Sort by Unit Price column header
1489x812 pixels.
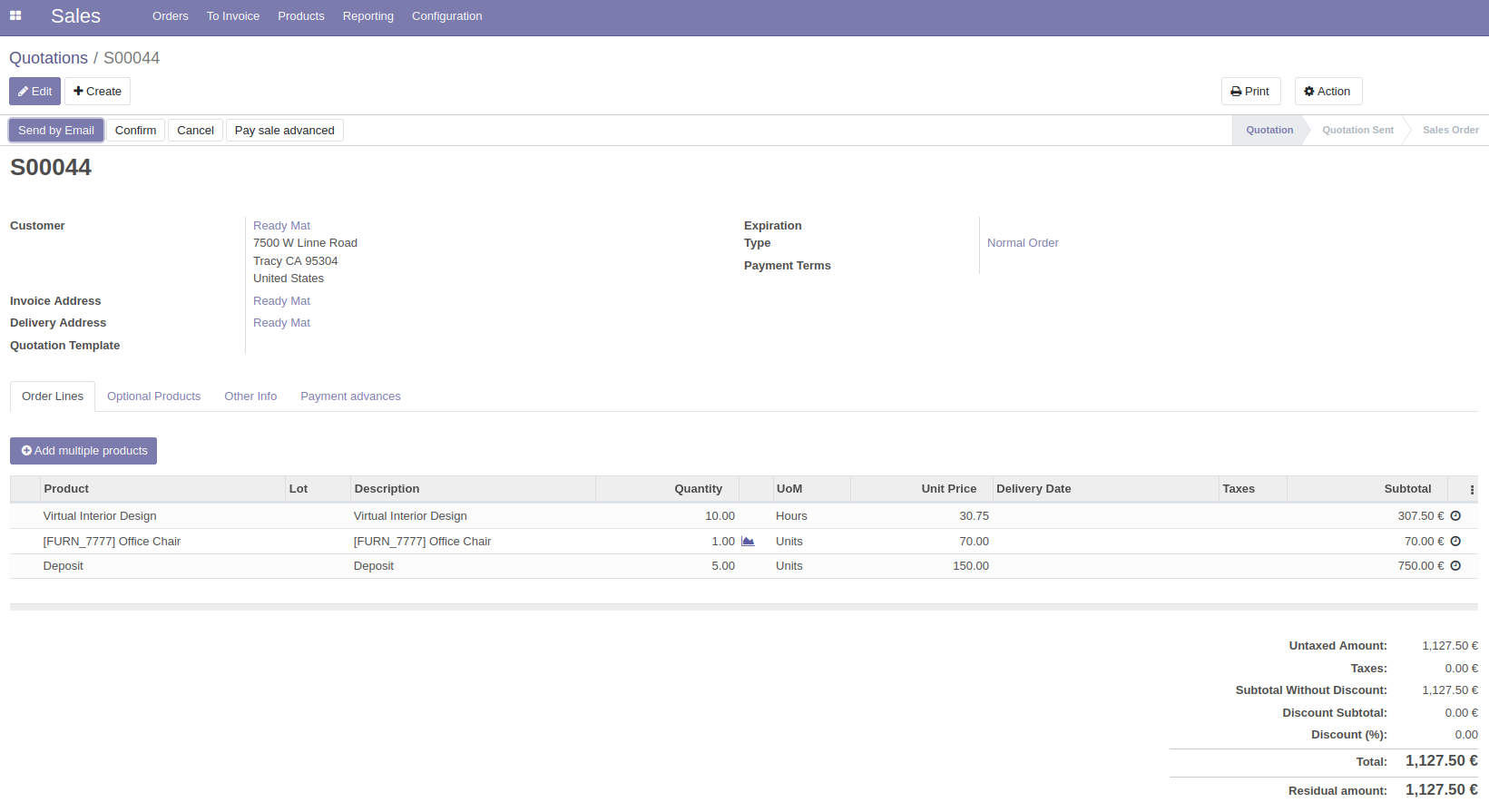921,489
